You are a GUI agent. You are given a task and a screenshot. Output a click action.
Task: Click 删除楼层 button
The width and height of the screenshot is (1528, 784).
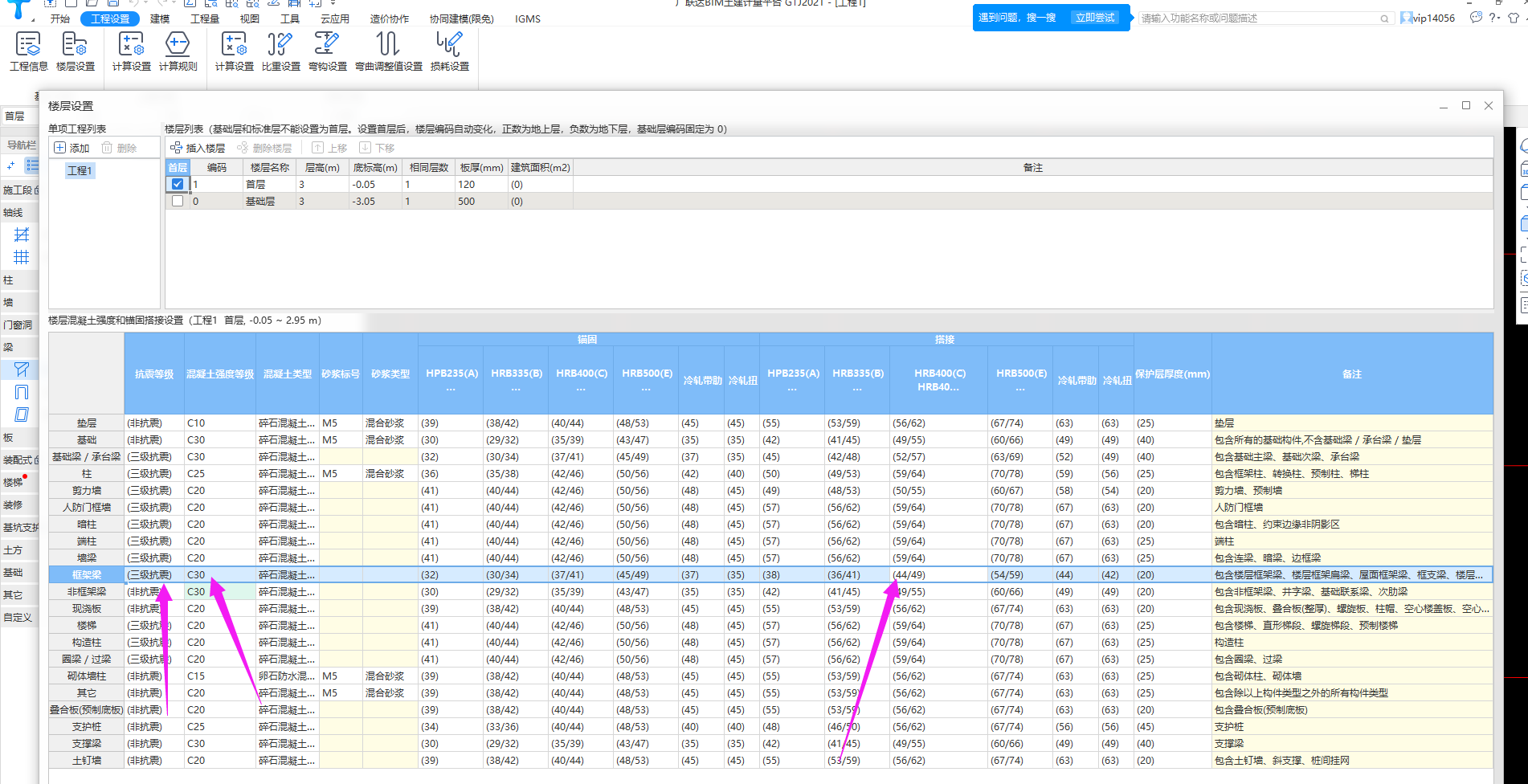coord(264,148)
